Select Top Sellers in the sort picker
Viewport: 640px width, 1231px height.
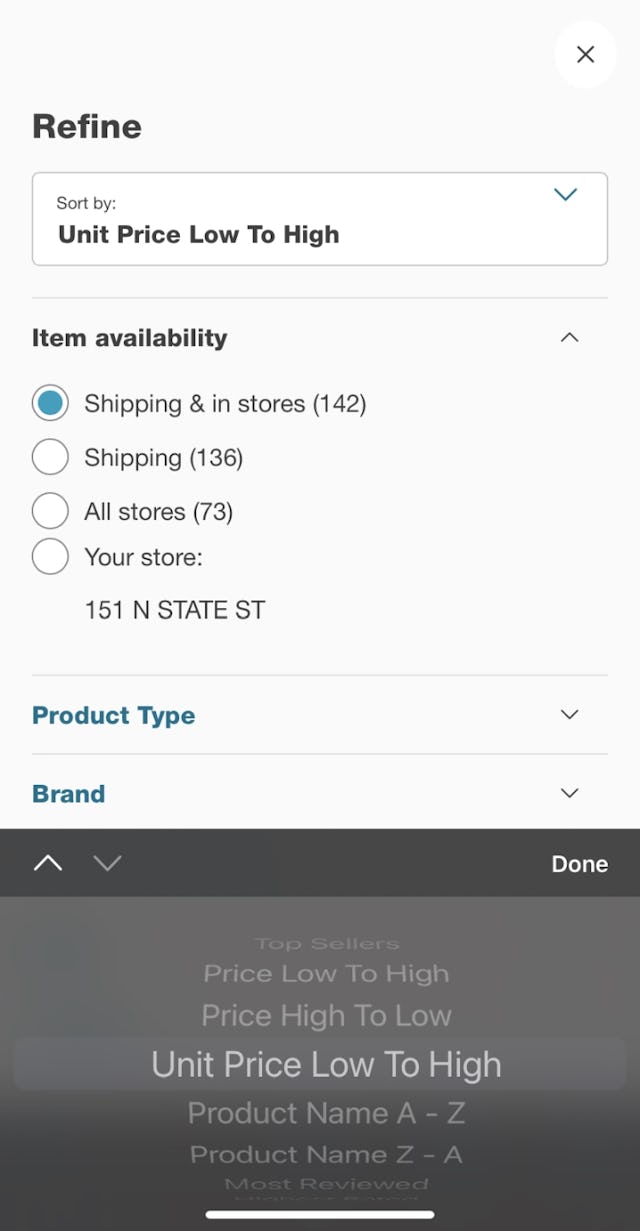point(326,942)
